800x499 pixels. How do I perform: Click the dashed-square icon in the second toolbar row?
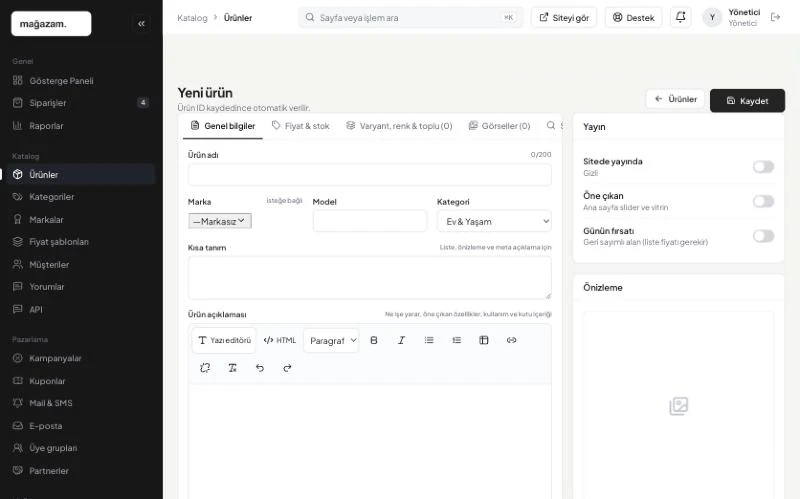pyautogui.click(x=205, y=368)
